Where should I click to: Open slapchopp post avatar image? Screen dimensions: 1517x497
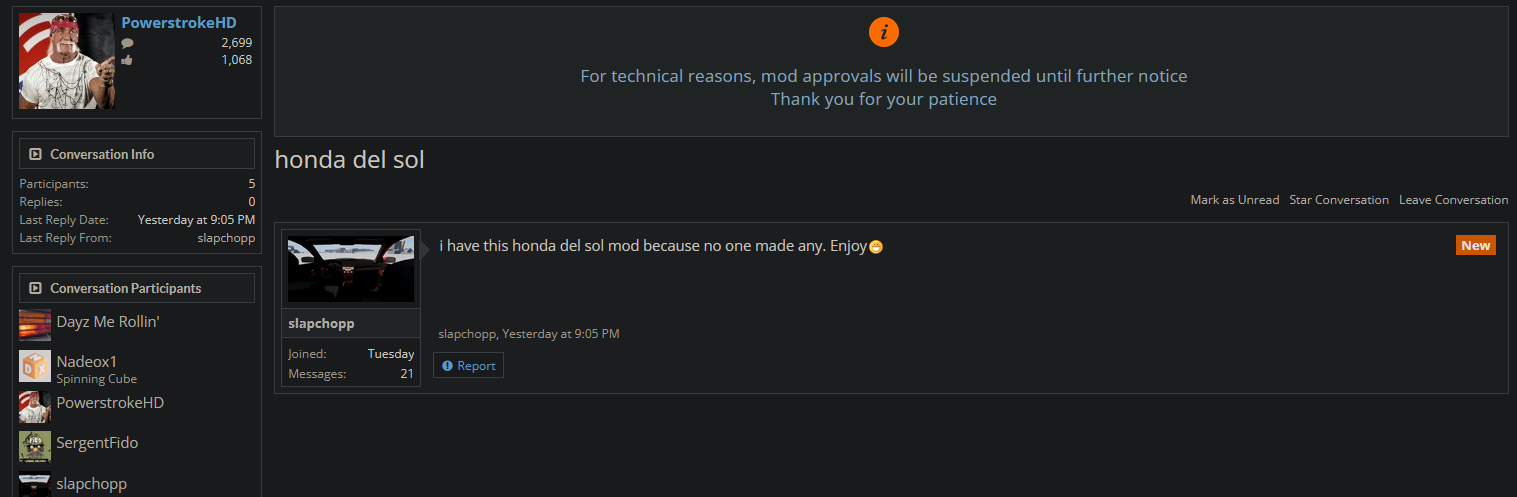351,269
